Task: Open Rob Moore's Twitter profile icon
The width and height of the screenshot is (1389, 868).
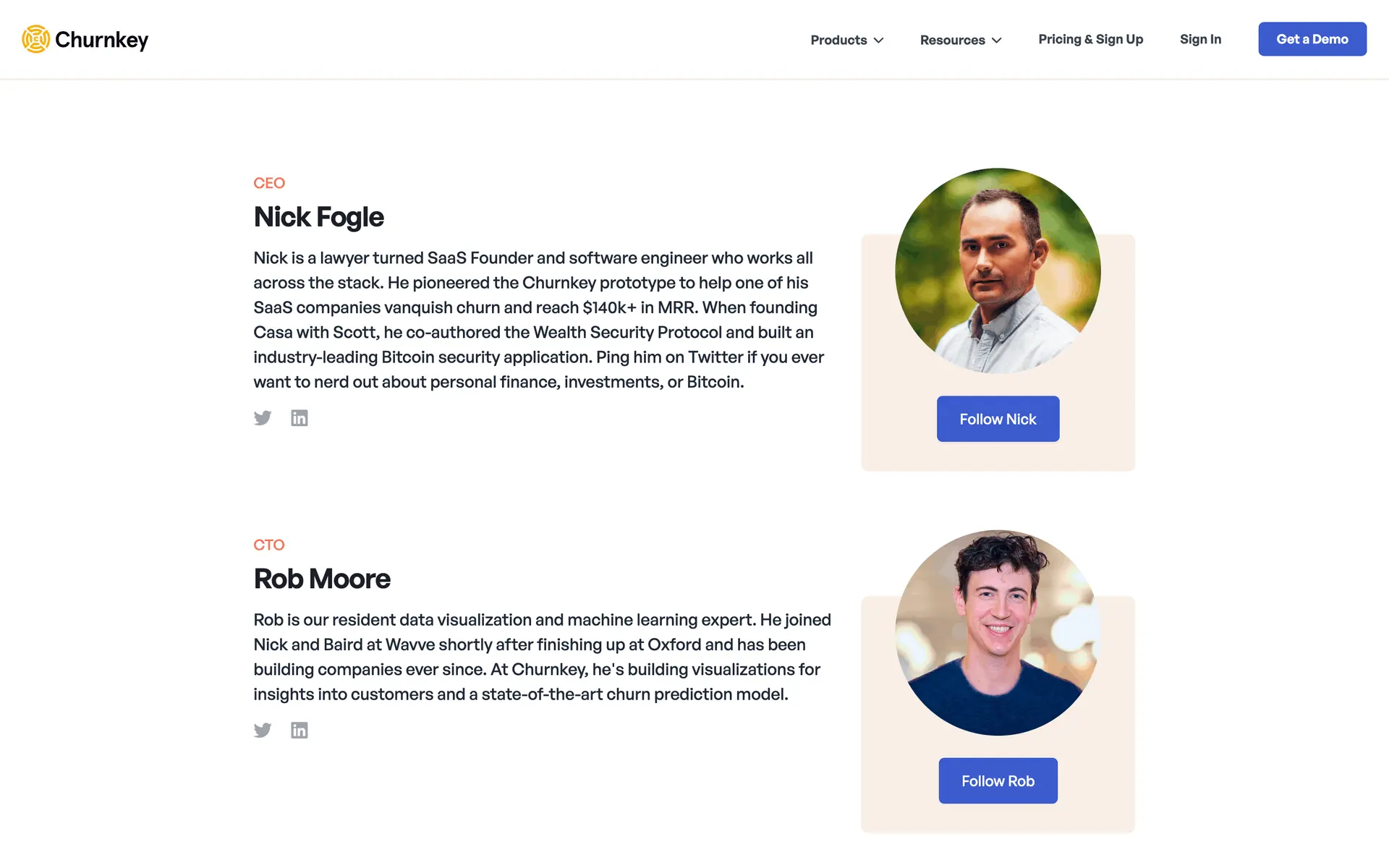Action: 263,731
